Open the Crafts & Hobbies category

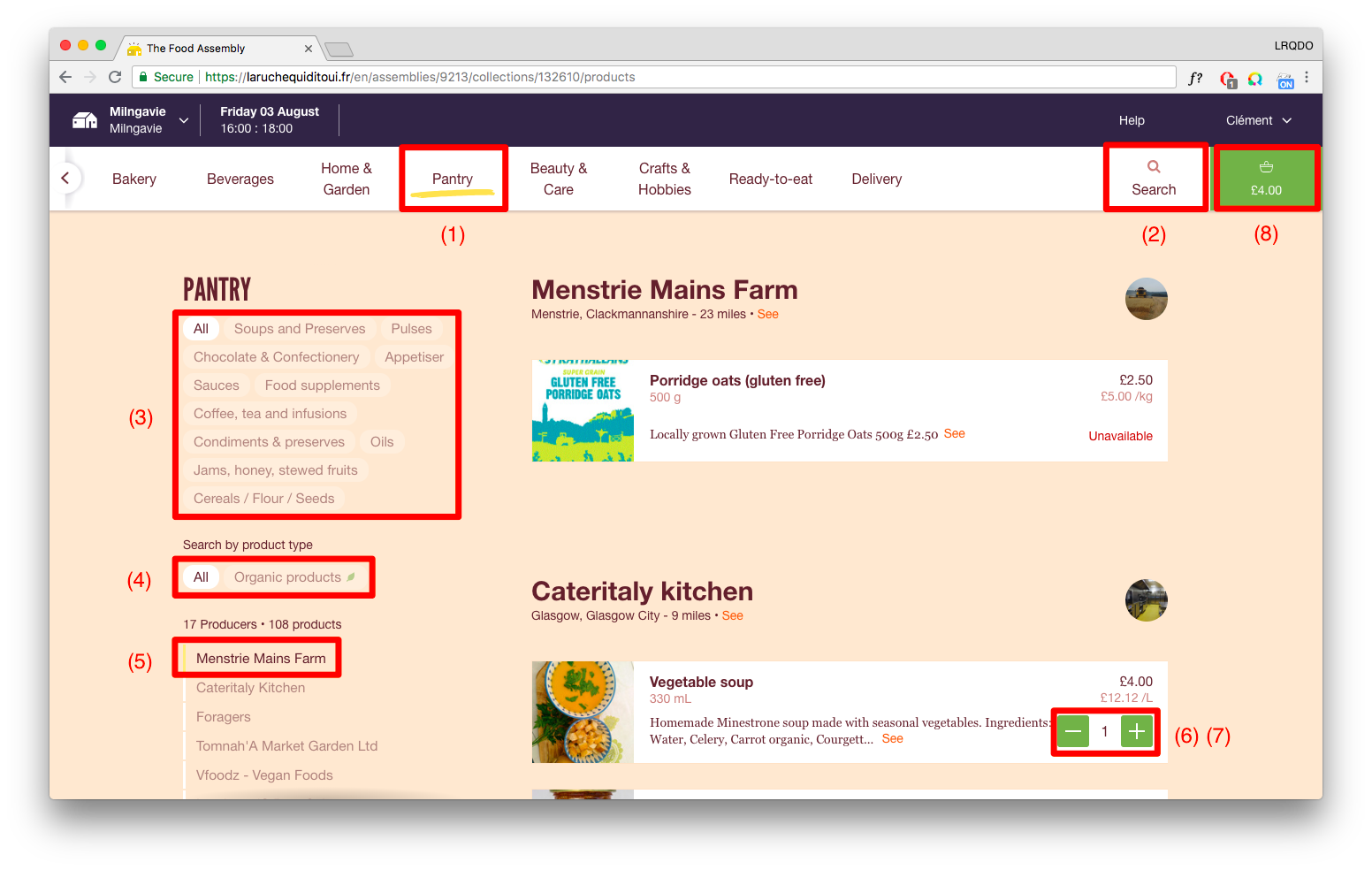click(x=665, y=179)
